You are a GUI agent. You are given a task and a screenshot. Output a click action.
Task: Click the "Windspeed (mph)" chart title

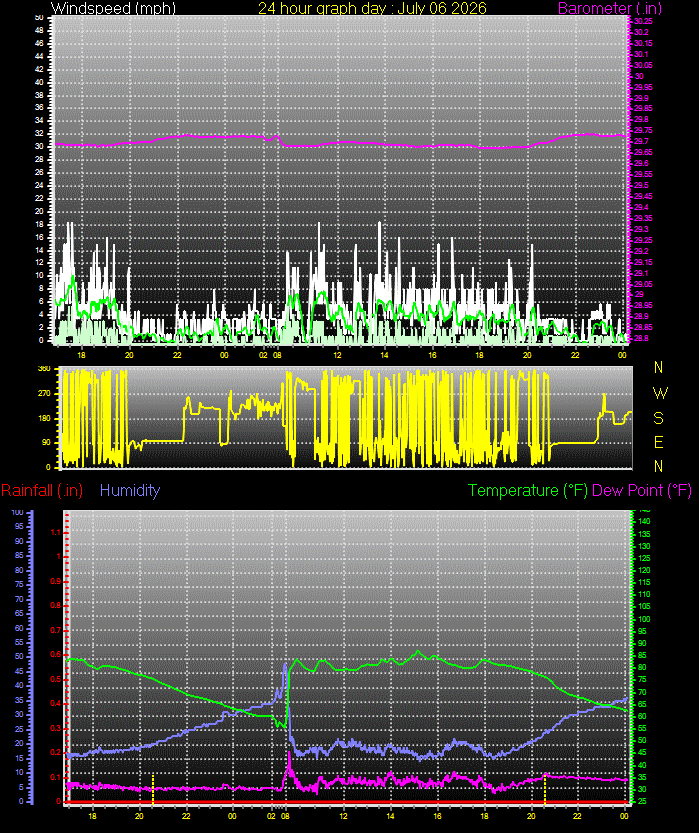coord(113,8)
